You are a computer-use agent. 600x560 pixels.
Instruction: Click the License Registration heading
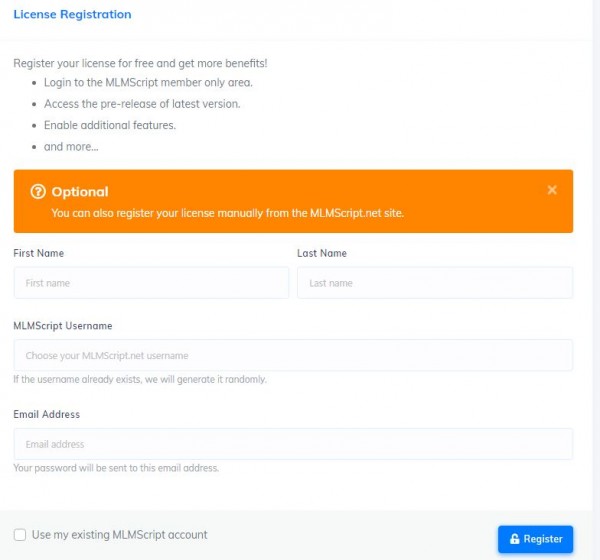(x=72, y=14)
